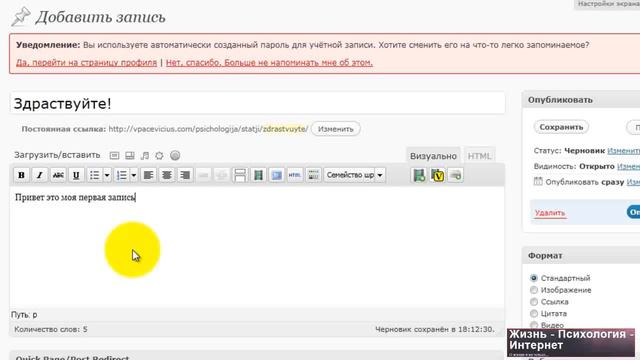Open the Семейство шрифтов font family dropdown
640x360 pixels.
coord(355,175)
